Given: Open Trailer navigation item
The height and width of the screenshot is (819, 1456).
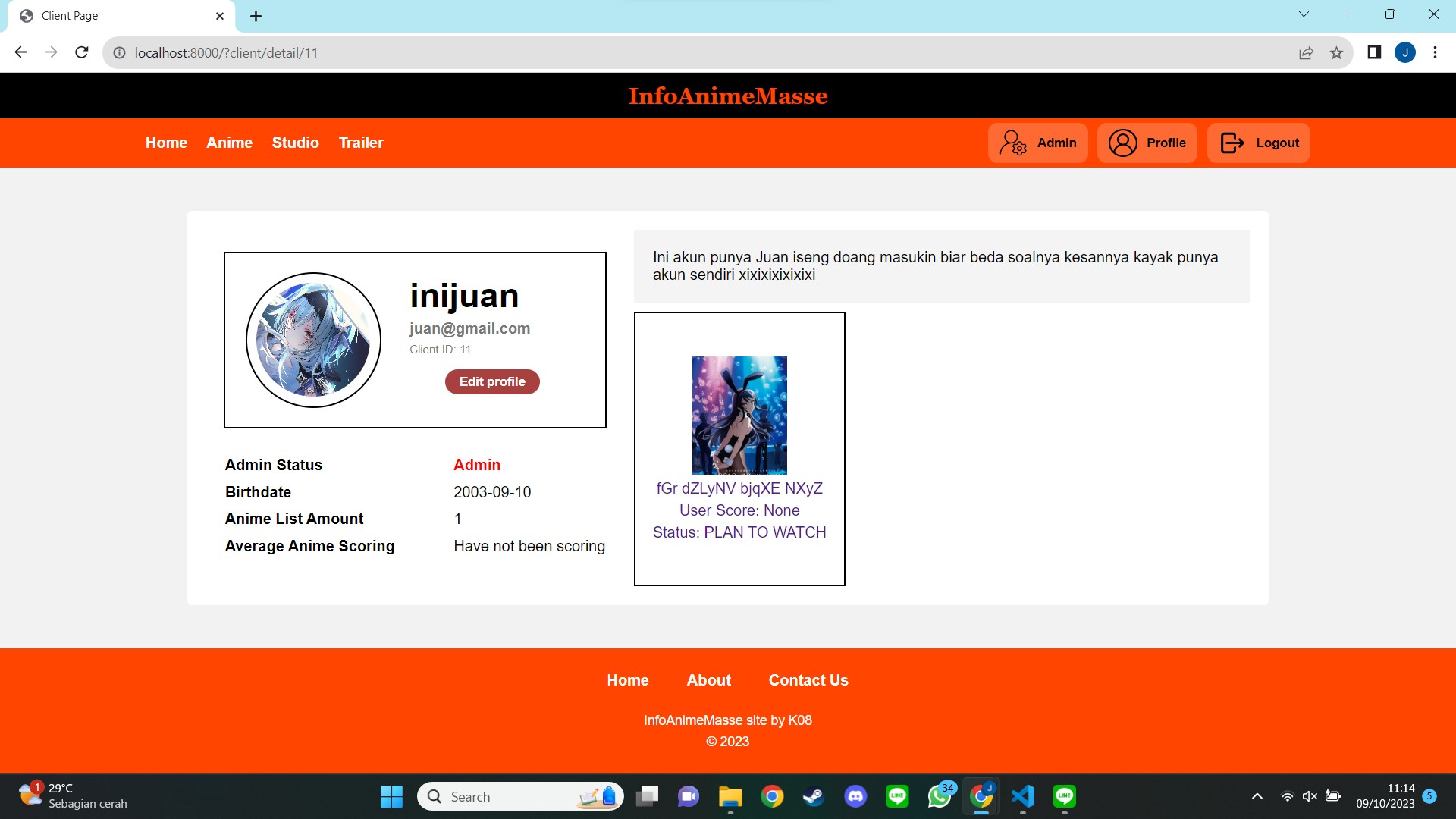Looking at the screenshot, I should [361, 143].
